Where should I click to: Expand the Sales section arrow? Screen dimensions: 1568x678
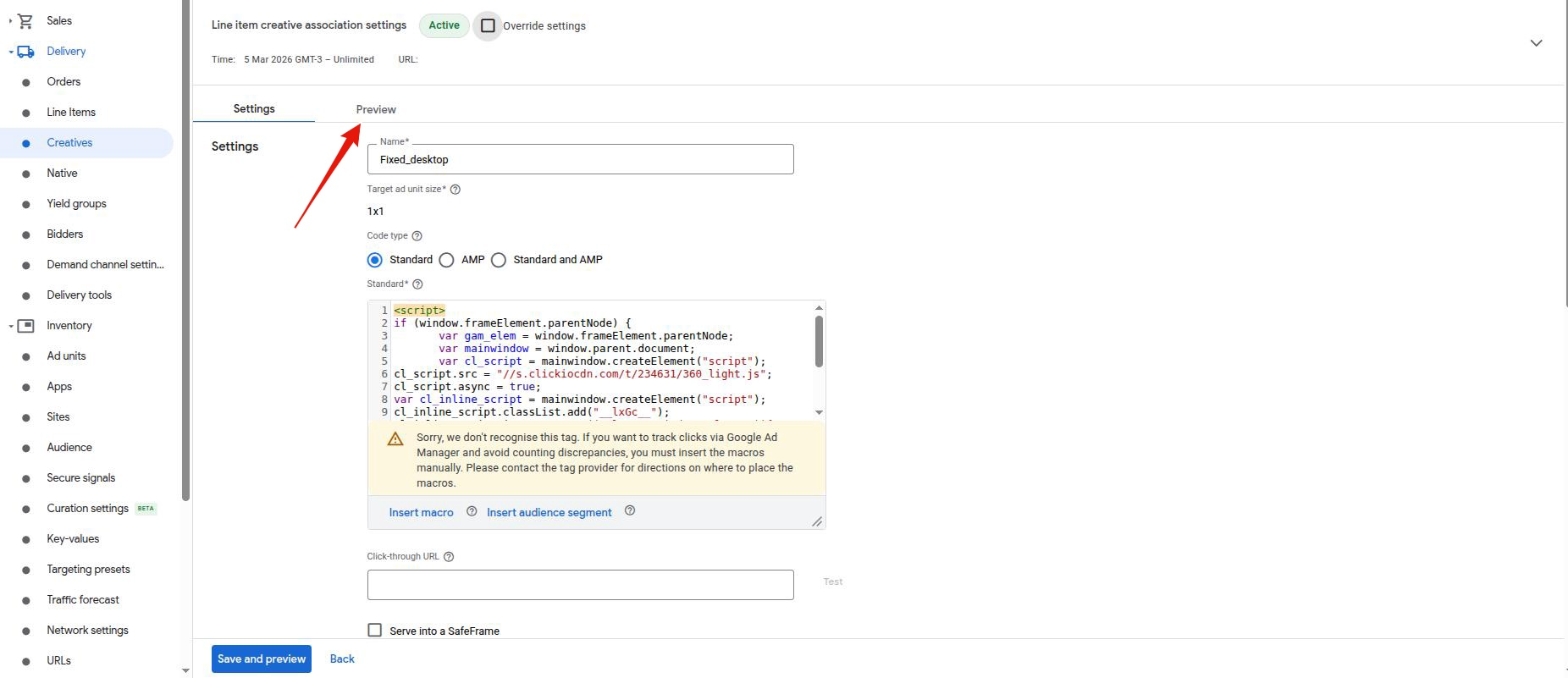click(10, 21)
